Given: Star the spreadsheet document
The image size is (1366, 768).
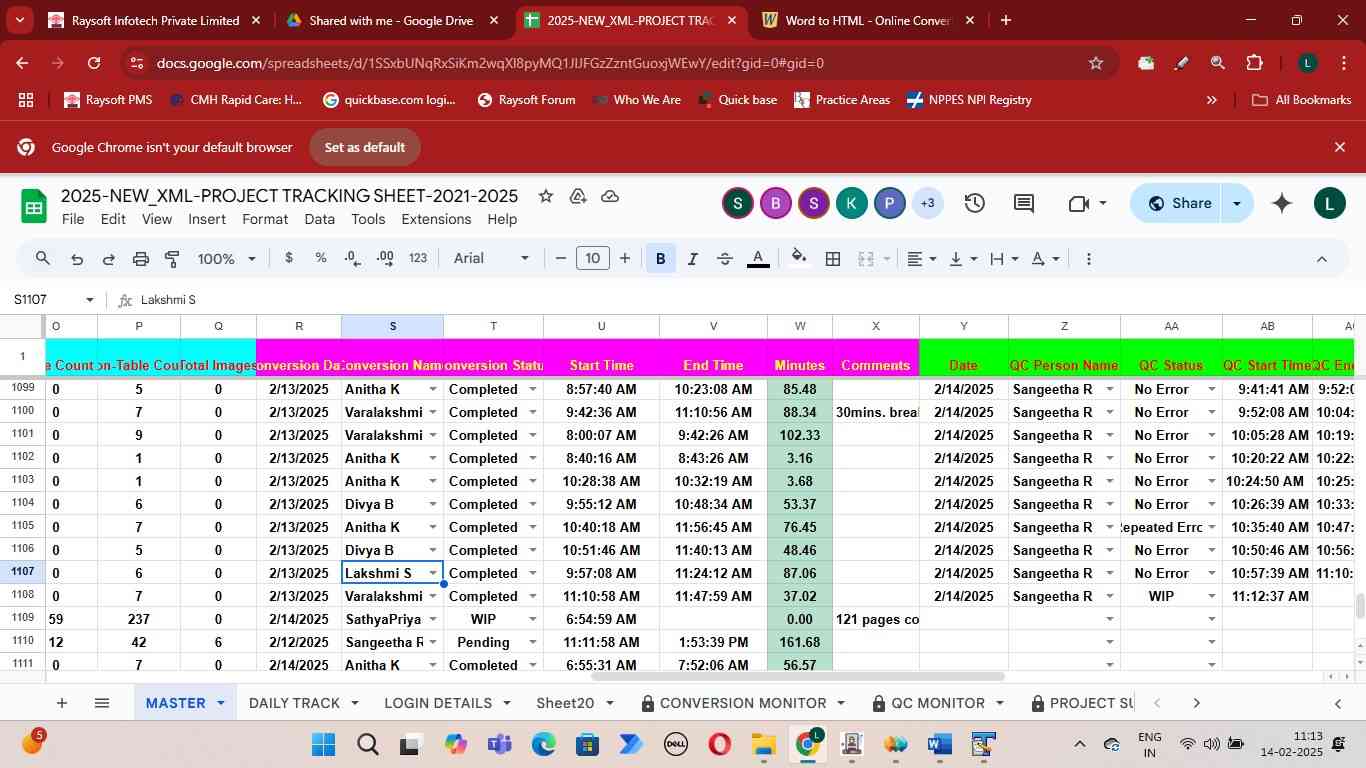Looking at the screenshot, I should coord(545,196).
